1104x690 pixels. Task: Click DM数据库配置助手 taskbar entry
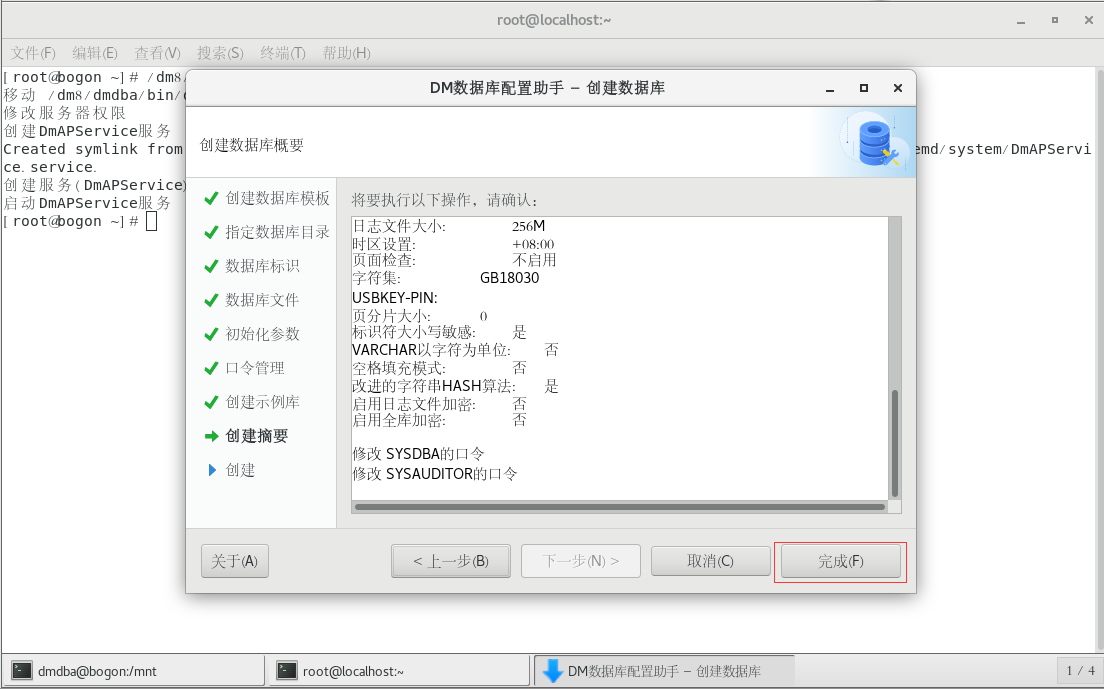[664, 671]
